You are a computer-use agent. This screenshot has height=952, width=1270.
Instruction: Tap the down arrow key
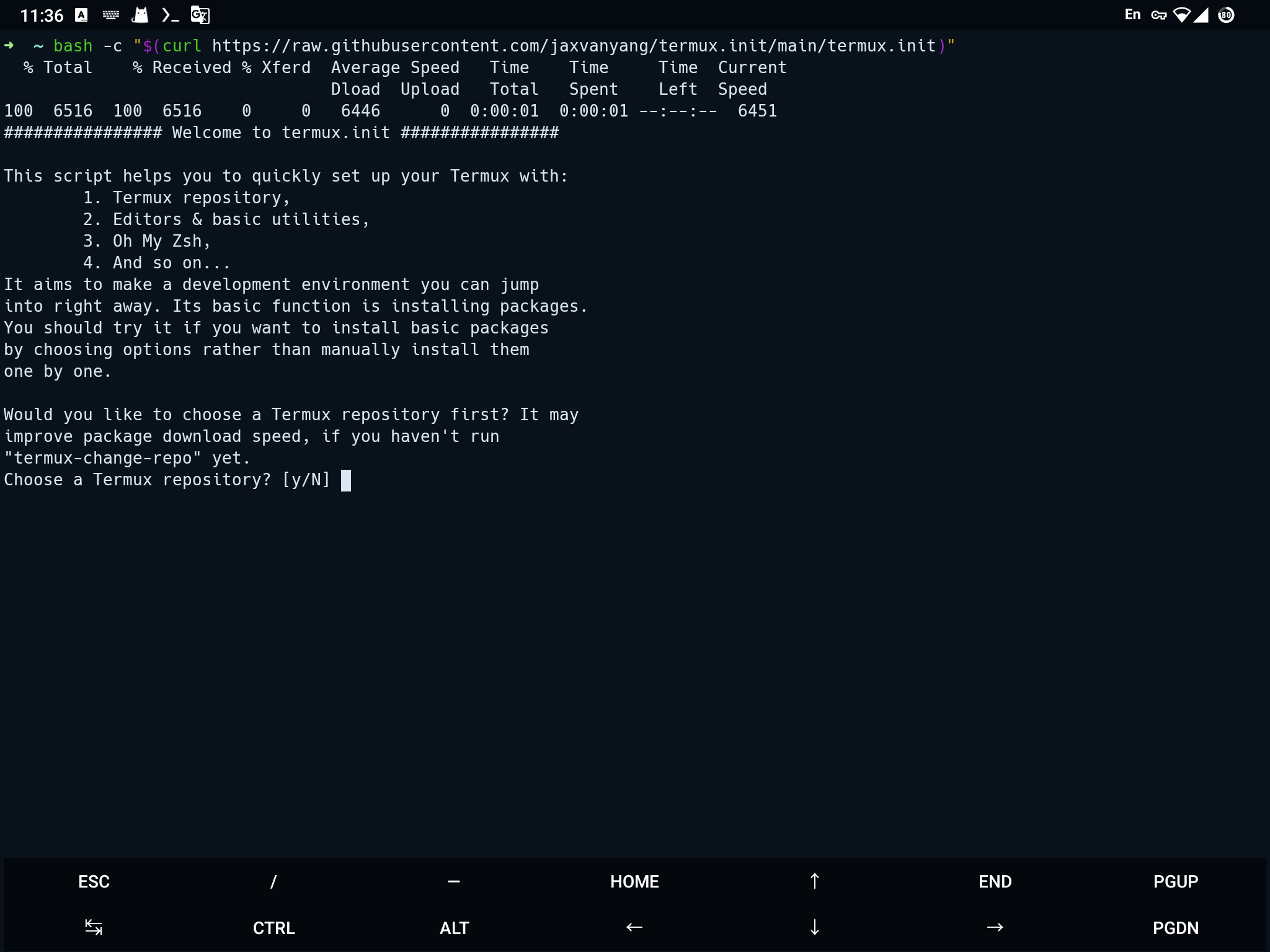tap(814, 927)
